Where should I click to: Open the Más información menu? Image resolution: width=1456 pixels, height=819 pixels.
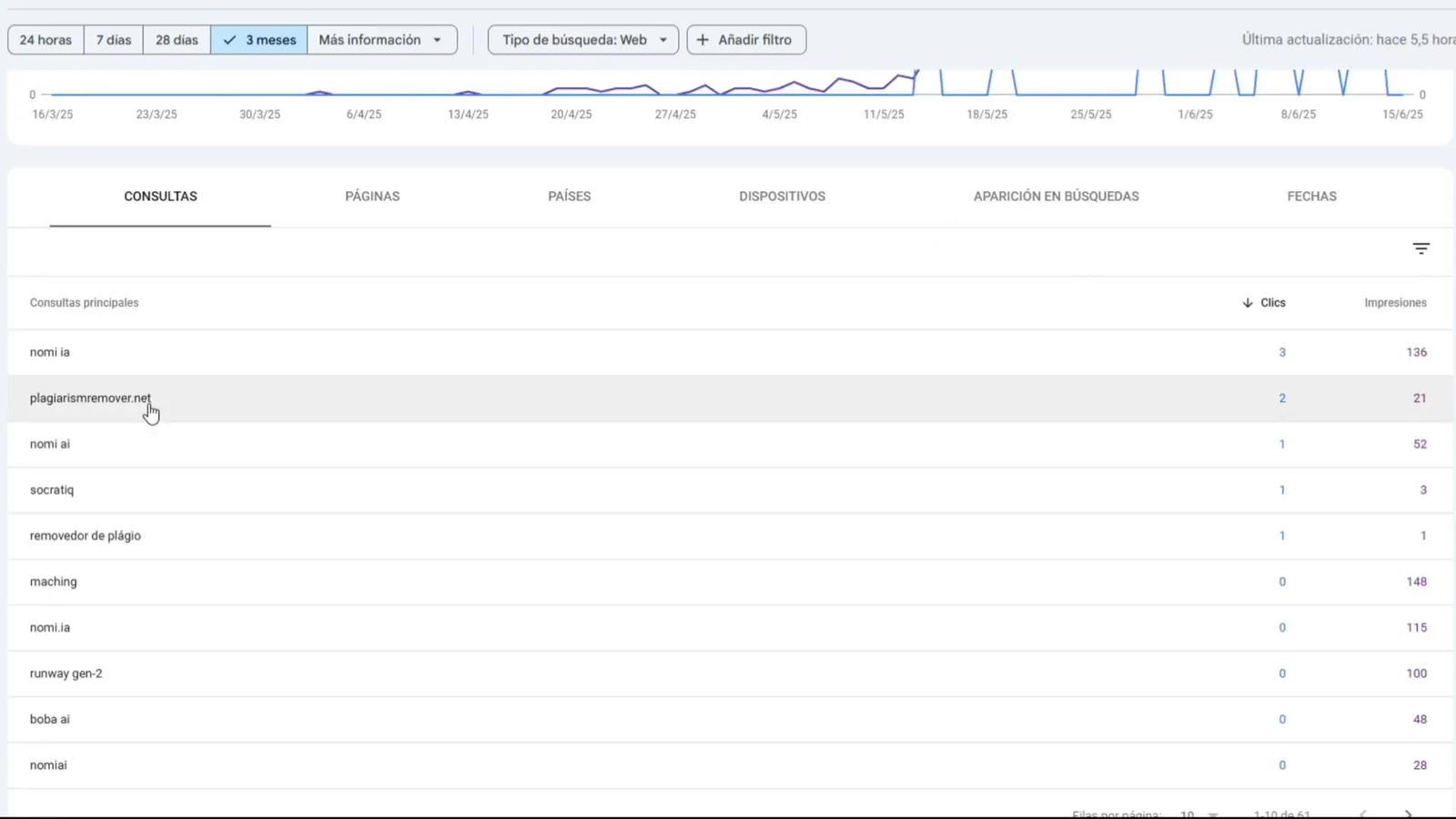tap(375, 39)
